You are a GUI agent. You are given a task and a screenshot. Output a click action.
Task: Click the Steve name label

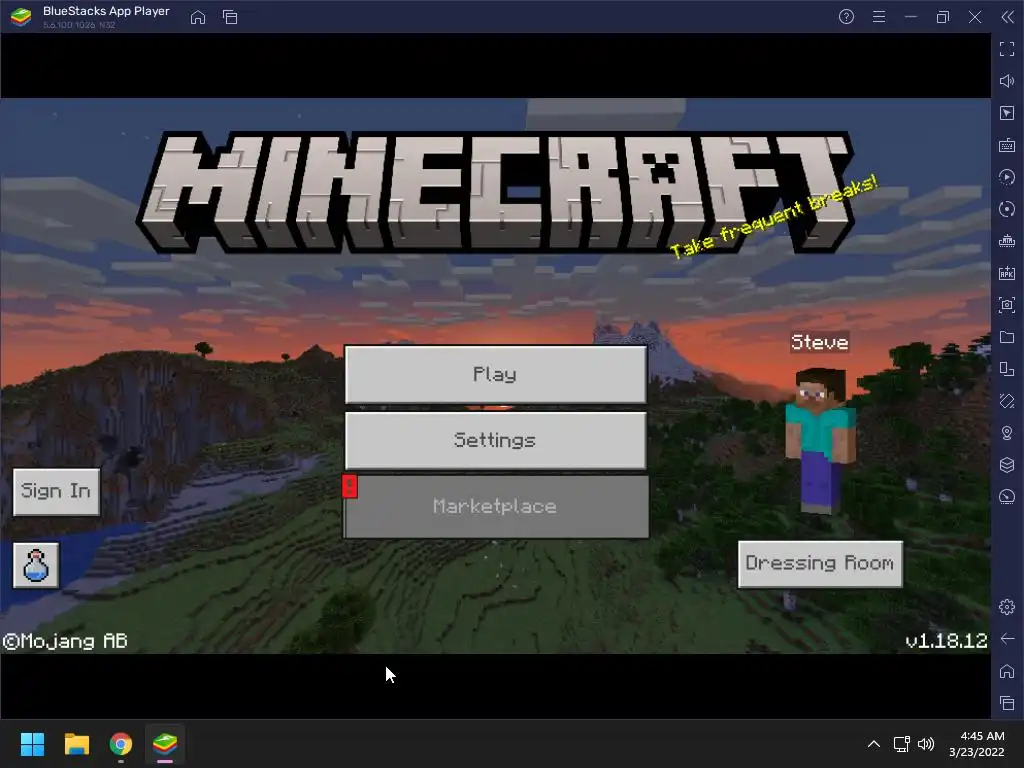(820, 342)
